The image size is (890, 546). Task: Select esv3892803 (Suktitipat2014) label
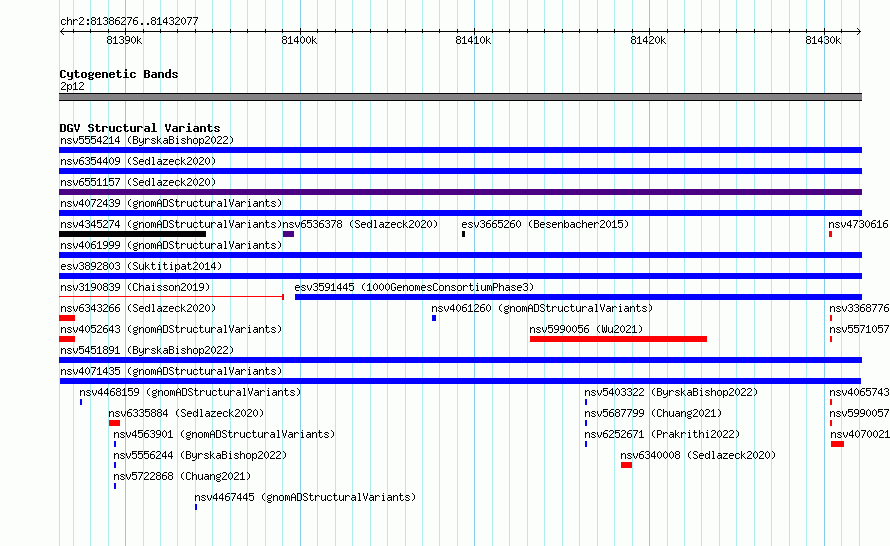coord(141,266)
